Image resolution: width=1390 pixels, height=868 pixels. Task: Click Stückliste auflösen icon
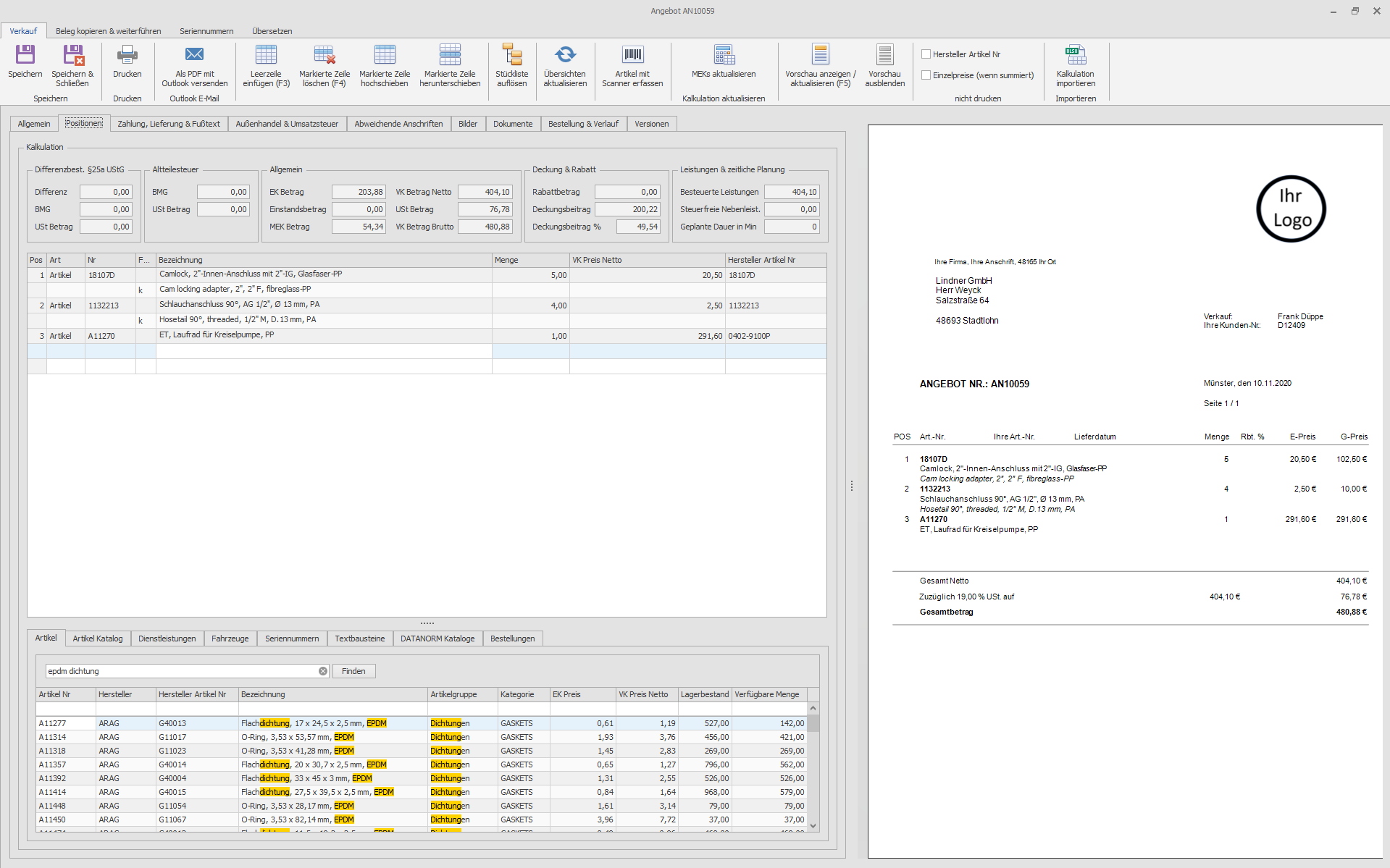coord(511,56)
